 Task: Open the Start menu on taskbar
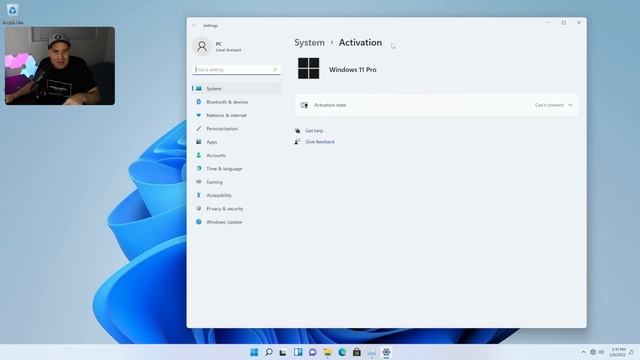point(254,352)
